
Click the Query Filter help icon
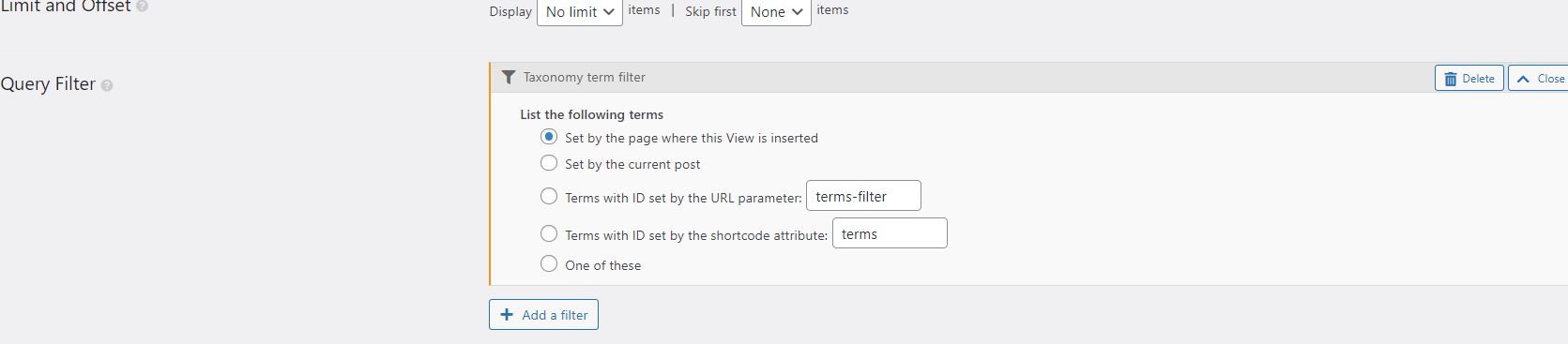(107, 85)
